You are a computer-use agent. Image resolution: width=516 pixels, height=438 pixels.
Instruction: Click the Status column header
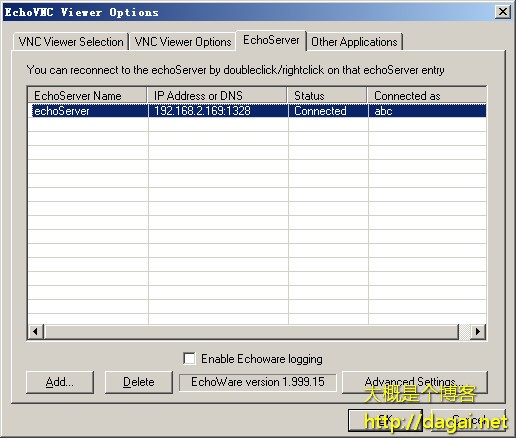click(327, 96)
